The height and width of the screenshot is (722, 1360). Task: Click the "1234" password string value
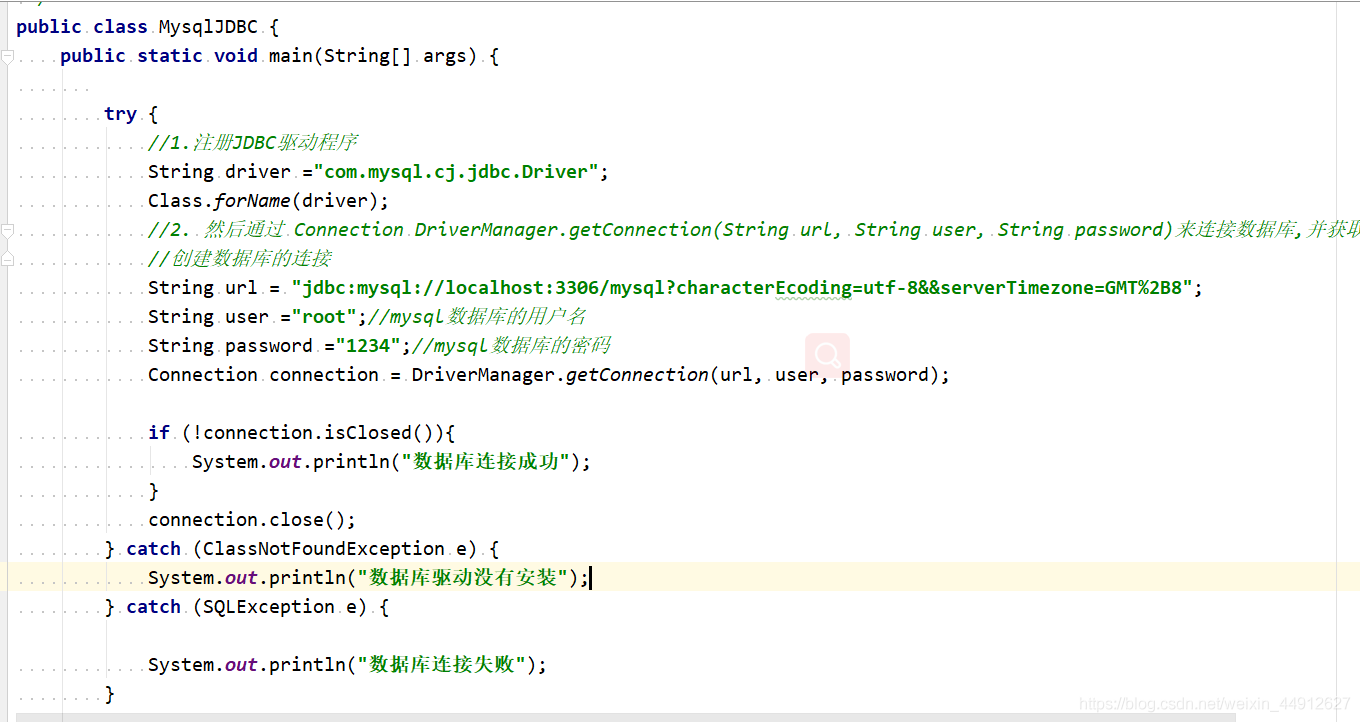pos(368,346)
